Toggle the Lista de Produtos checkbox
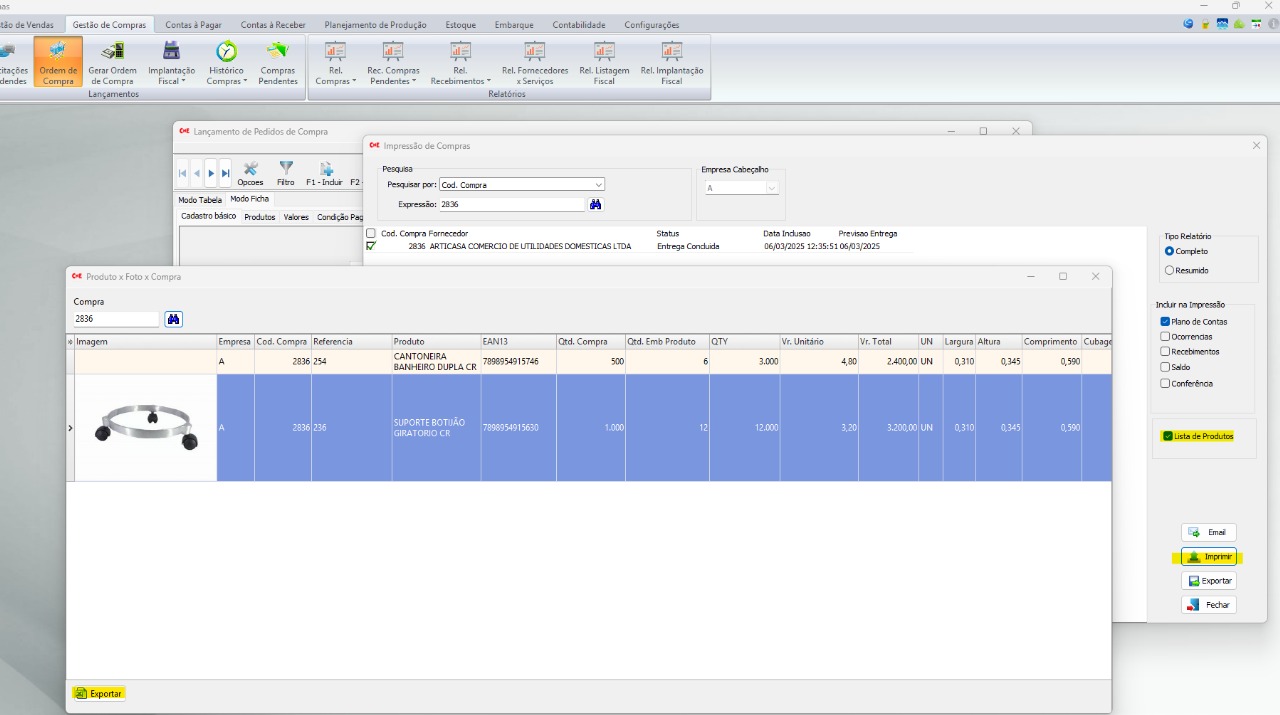The image size is (1280, 715). point(1166,436)
